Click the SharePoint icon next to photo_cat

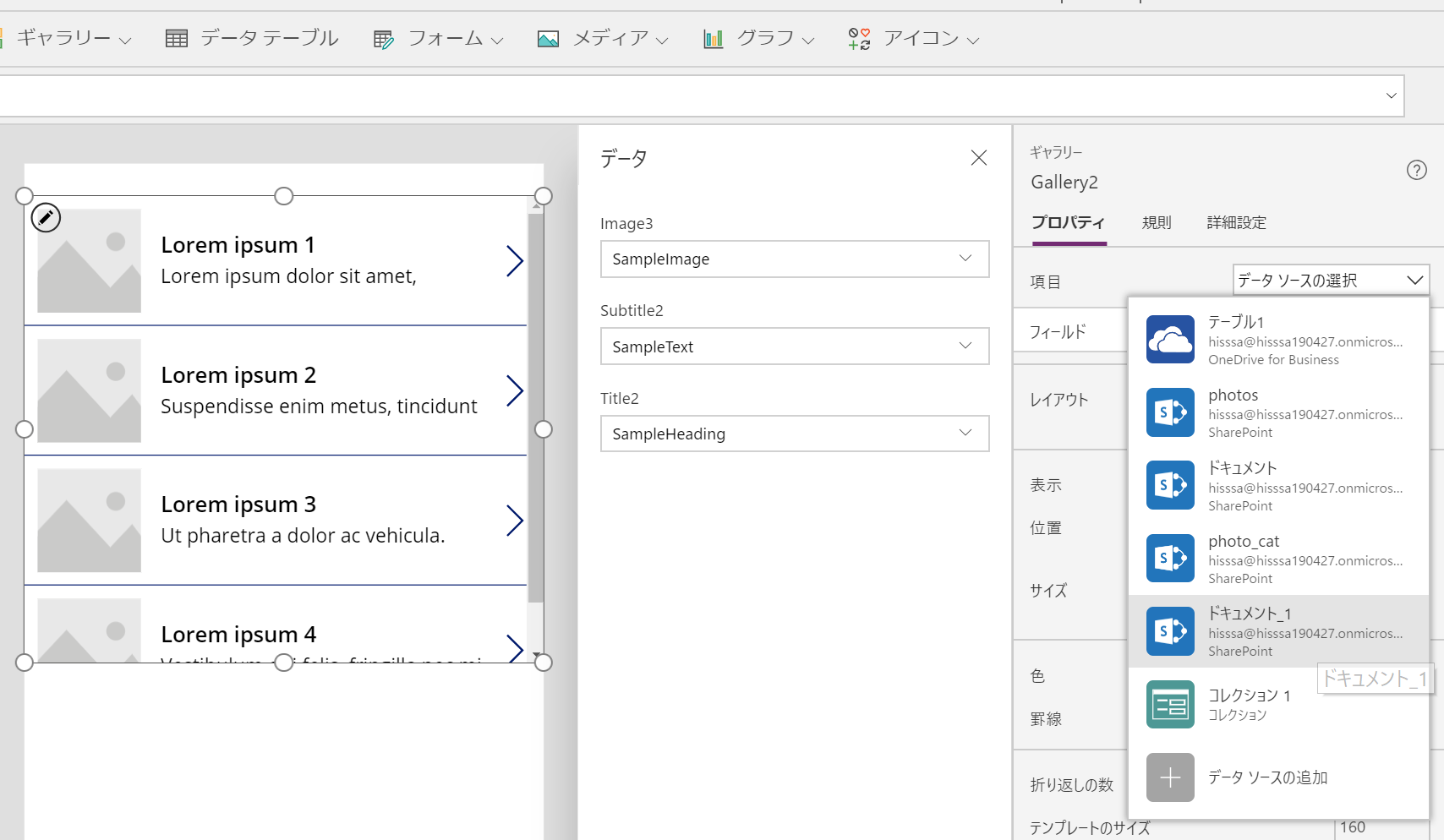pos(1170,559)
